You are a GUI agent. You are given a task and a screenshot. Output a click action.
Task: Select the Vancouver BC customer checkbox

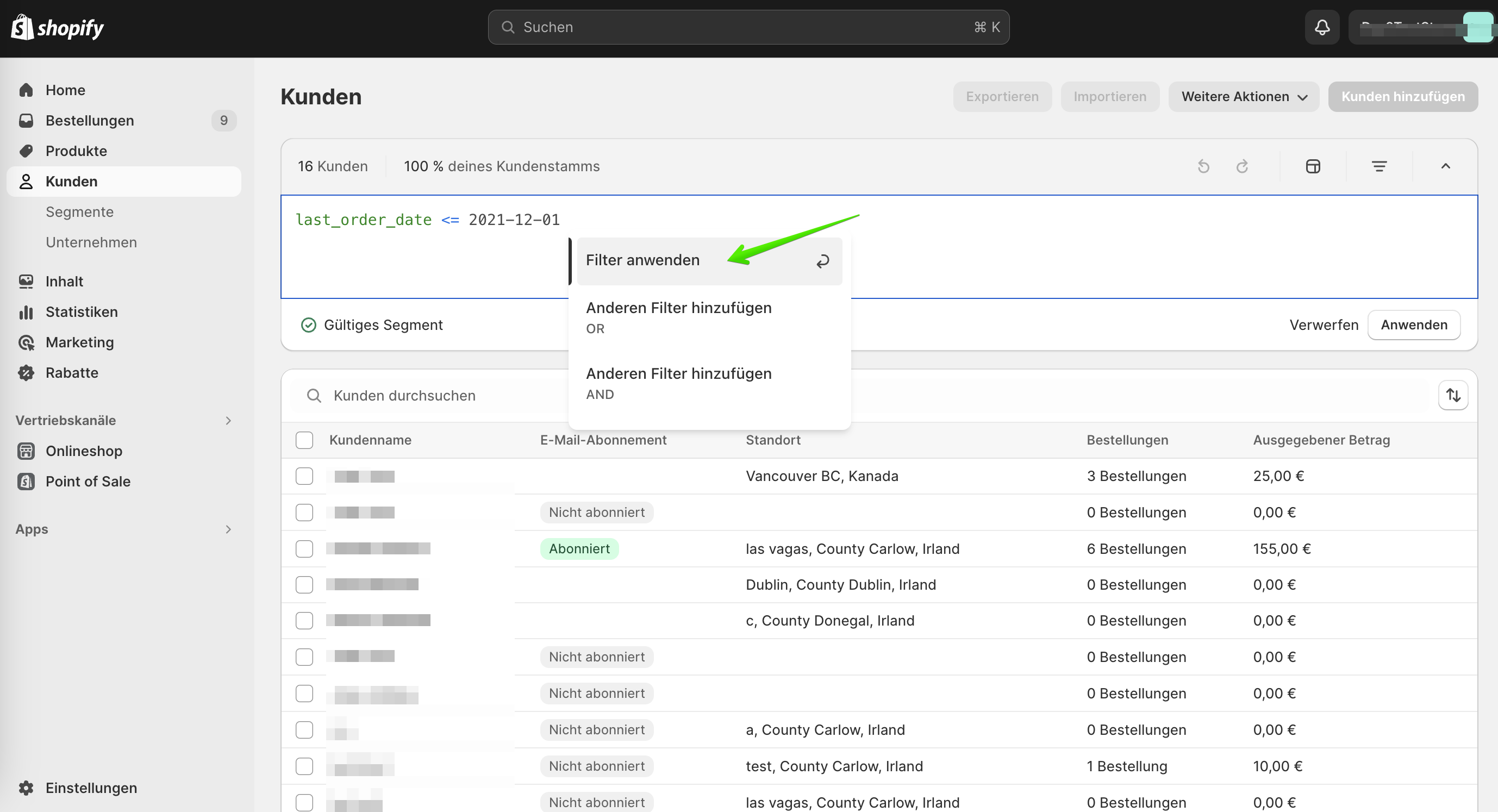304,476
